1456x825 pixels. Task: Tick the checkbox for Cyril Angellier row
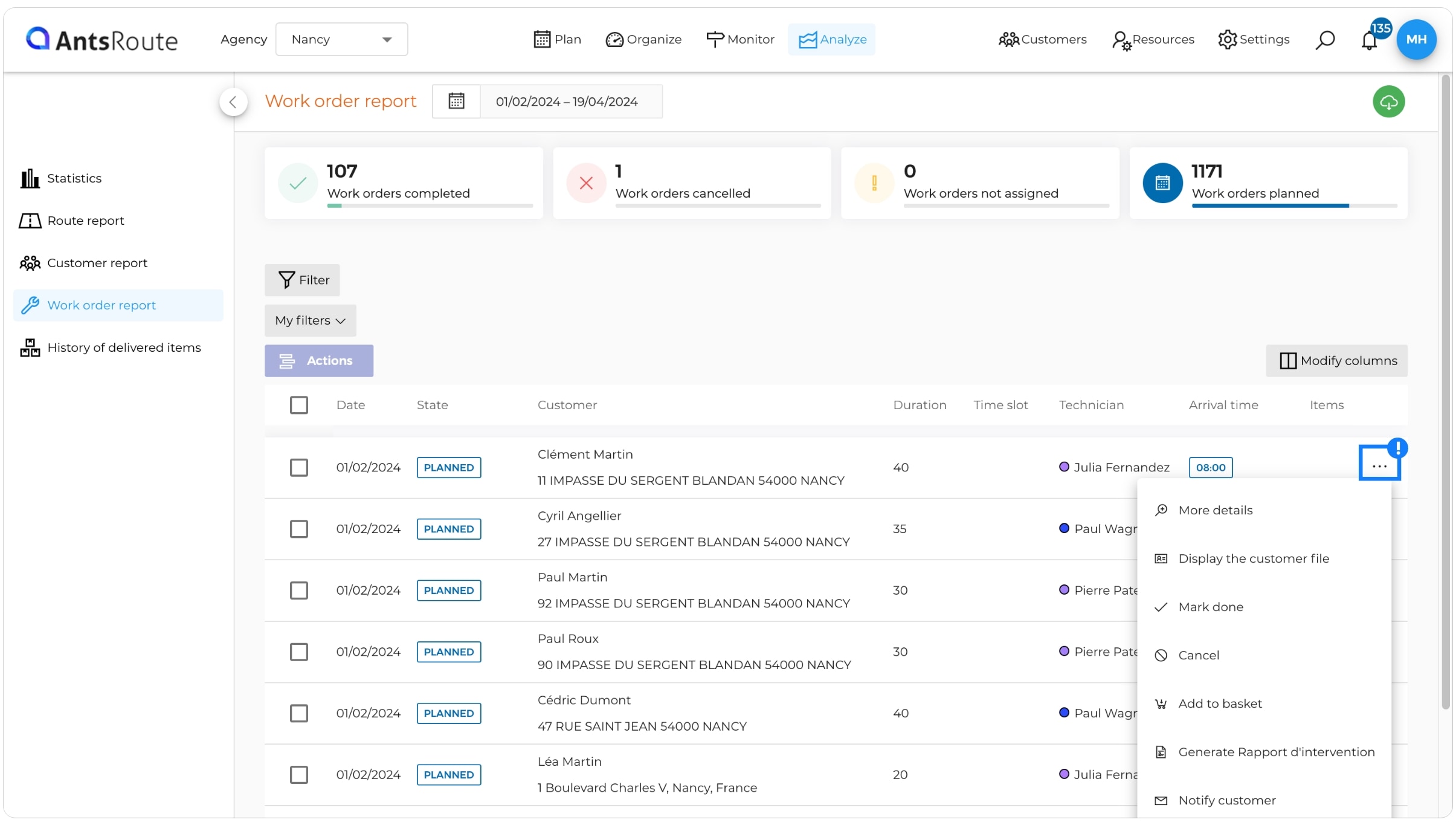coord(299,529)
